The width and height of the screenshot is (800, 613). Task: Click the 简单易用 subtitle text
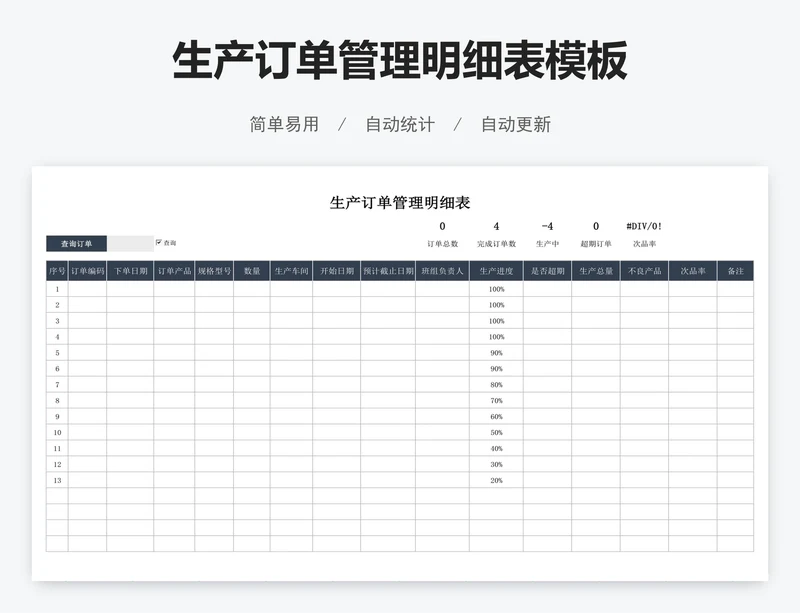tap(284, 124)
